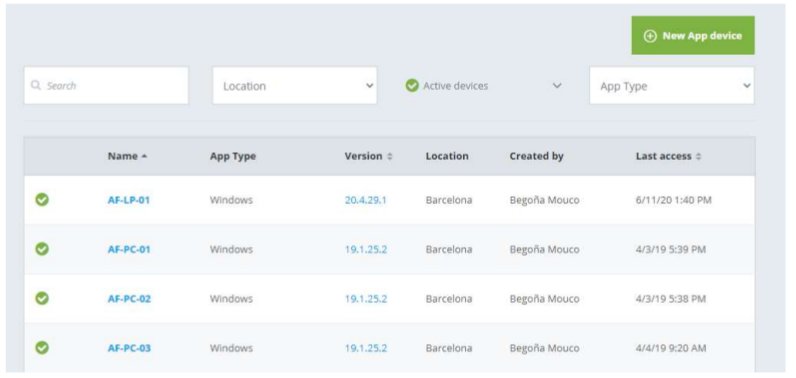Click last access 4/3/19 5:38 PM
Viewport: 796px width, 378px height.
click(x=671, y=299)
